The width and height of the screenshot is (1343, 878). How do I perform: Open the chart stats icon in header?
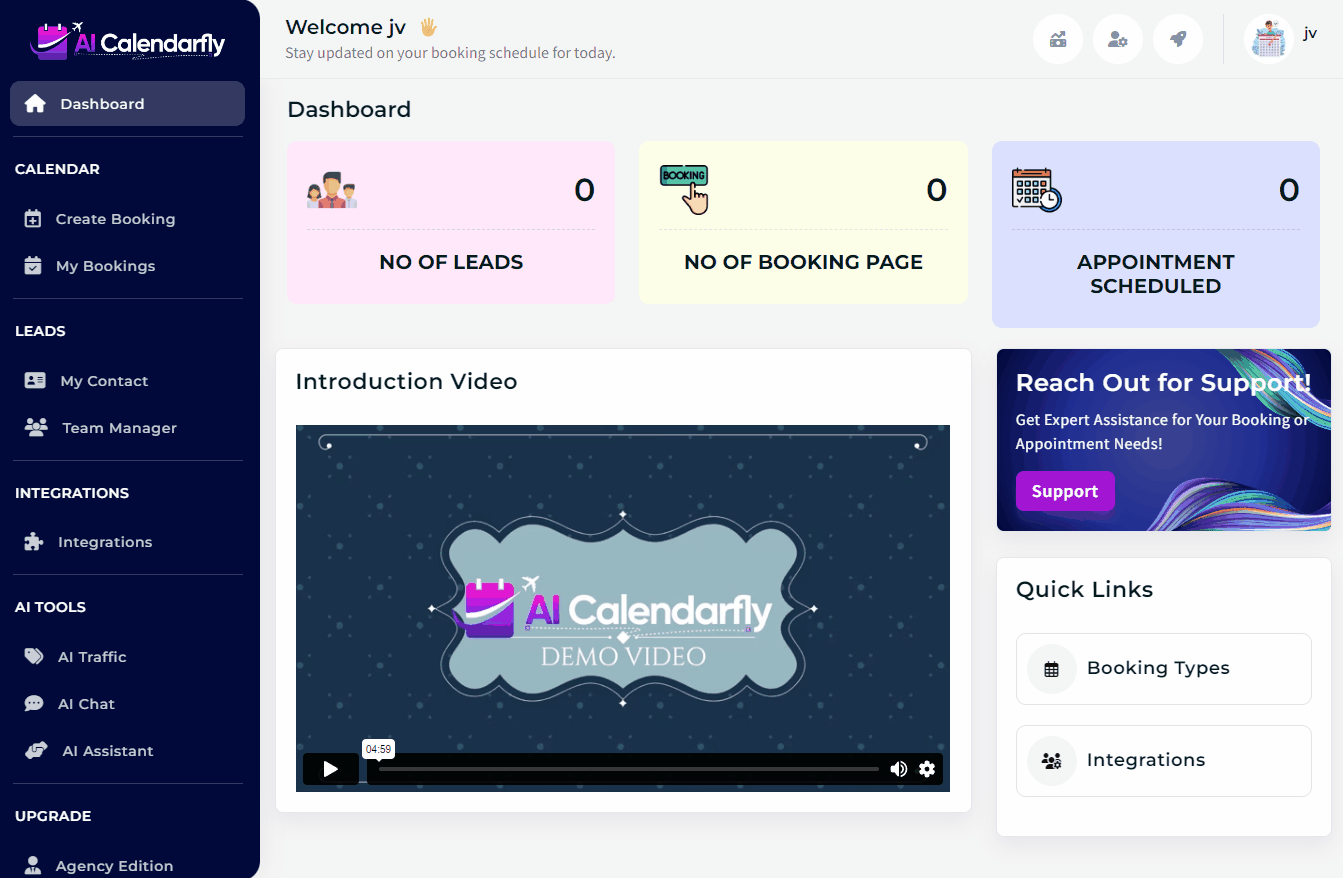1058,40
